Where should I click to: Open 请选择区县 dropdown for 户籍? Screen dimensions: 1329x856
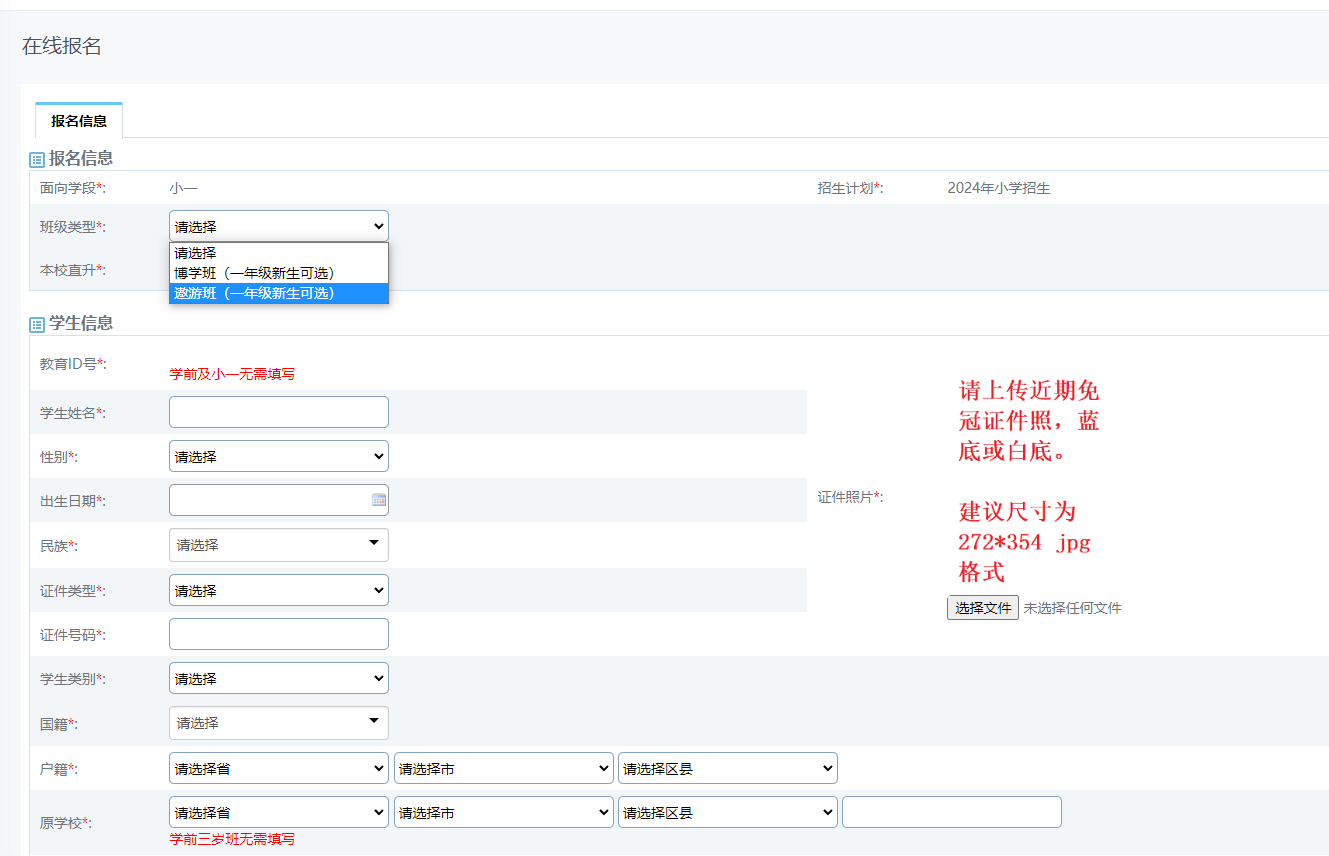[727, 769]
